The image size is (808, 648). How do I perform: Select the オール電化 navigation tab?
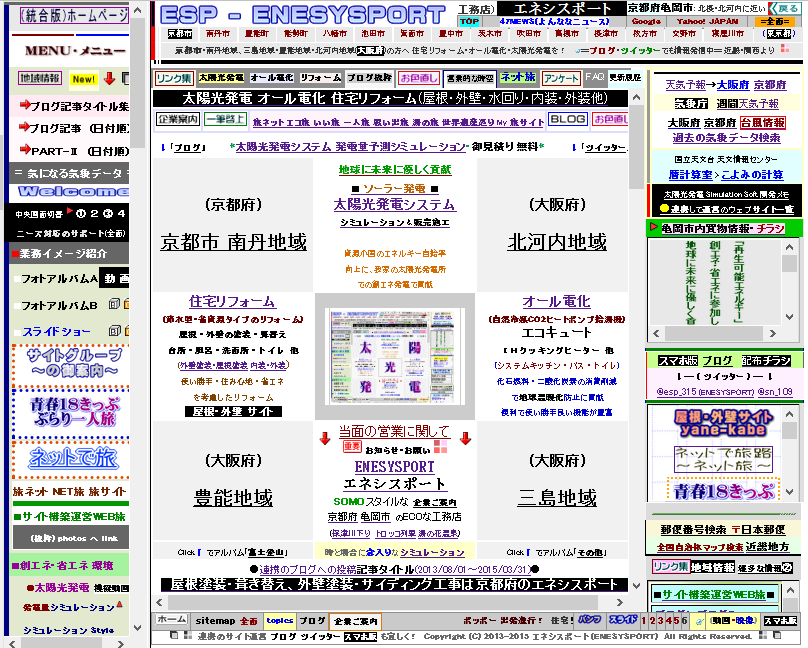(x=271, y=77)
